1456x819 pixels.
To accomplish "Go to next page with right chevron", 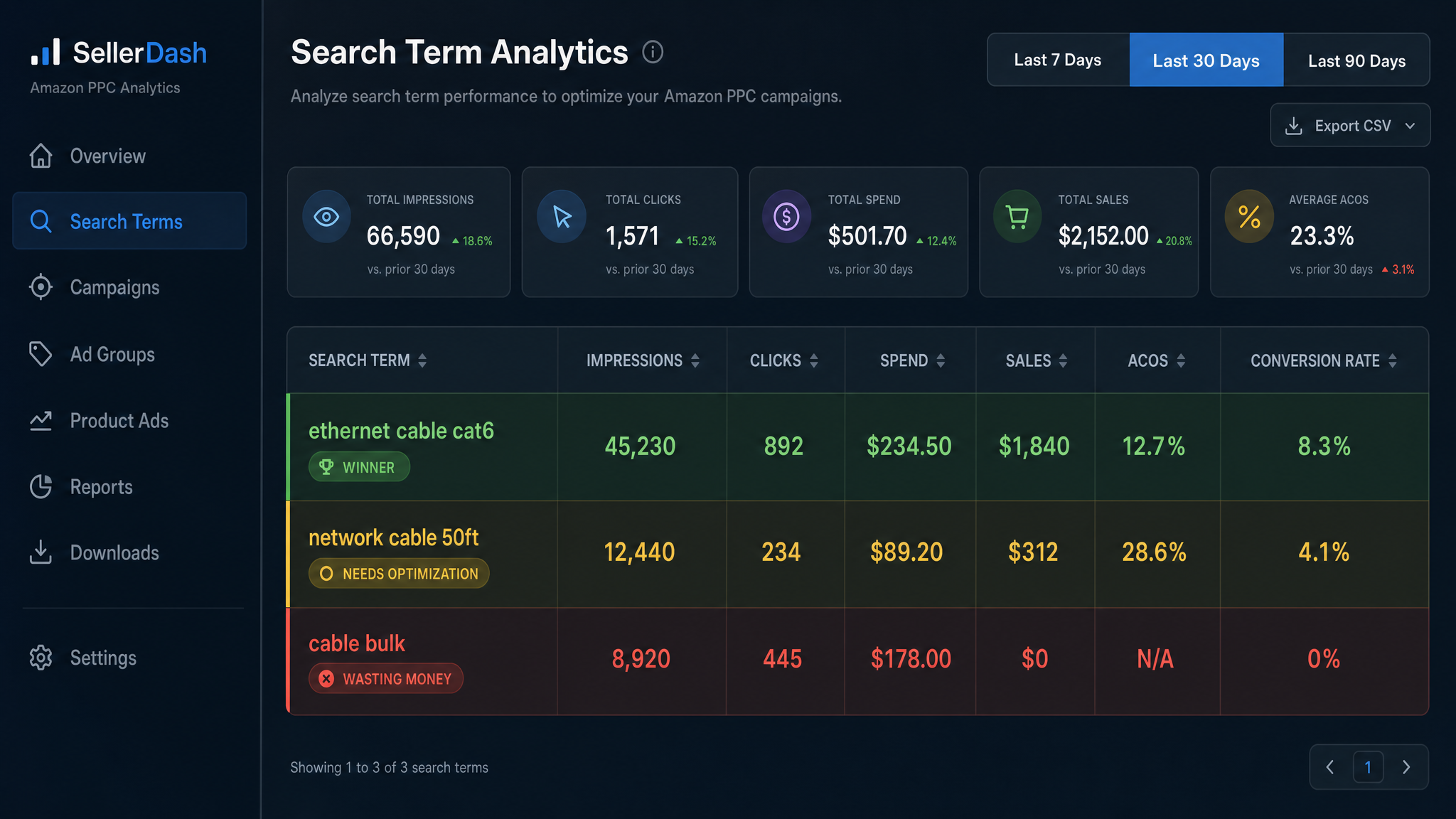I will click(x=1406, y=767).
